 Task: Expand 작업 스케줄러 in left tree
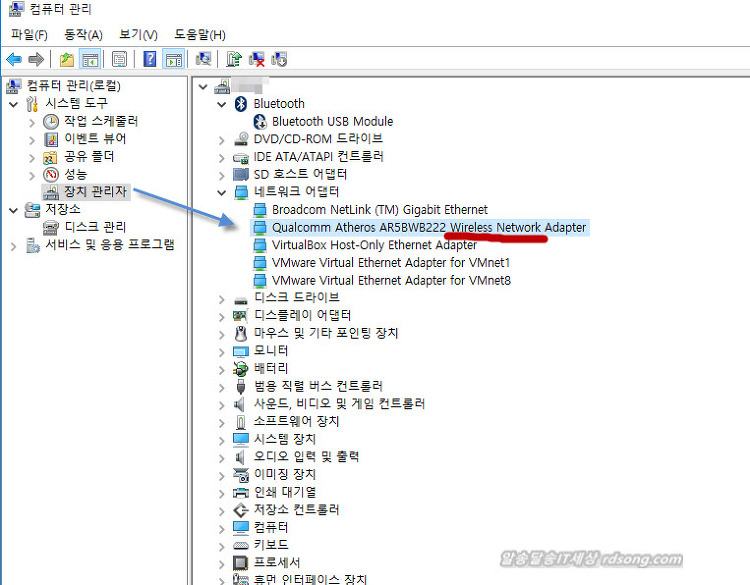coord(32,121)
